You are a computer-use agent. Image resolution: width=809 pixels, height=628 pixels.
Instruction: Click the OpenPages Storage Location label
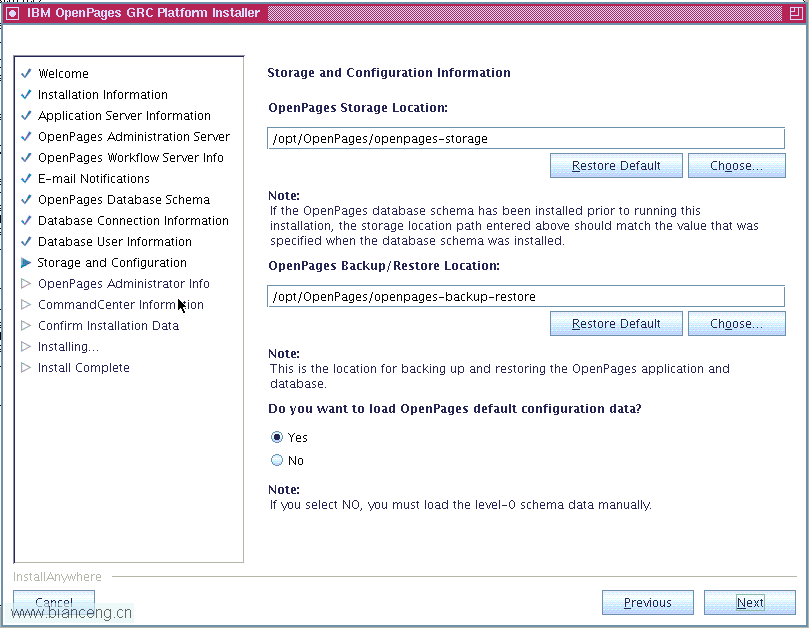(x=358, y=108)
